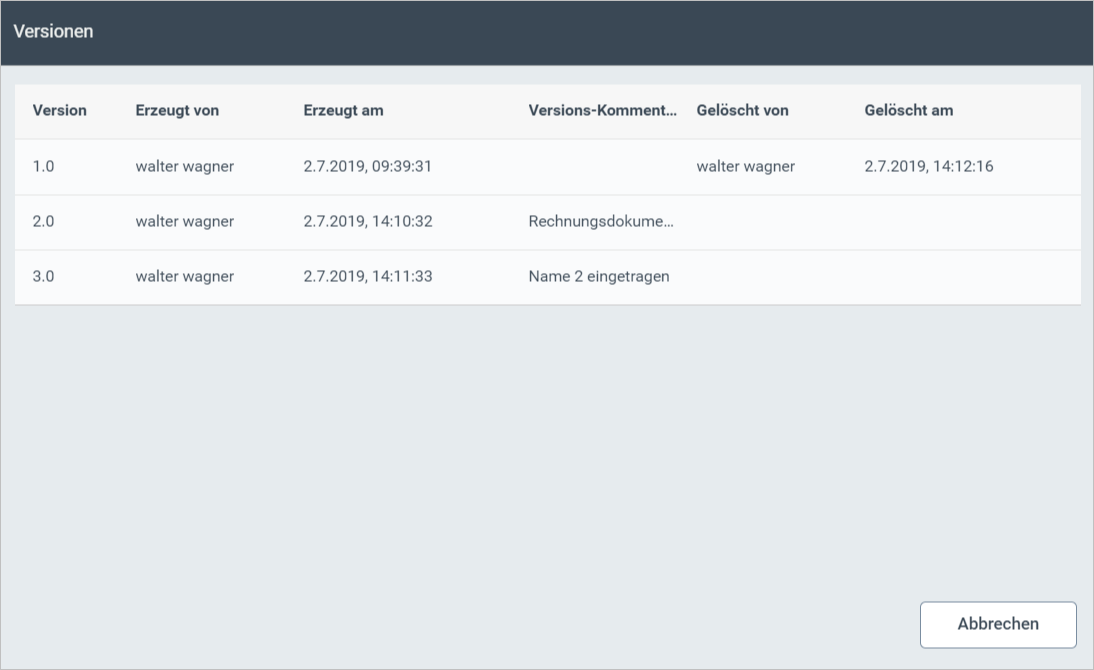
Task: Click the creation date 2.7.2019, 09:39:31
Action: (367, 167)
